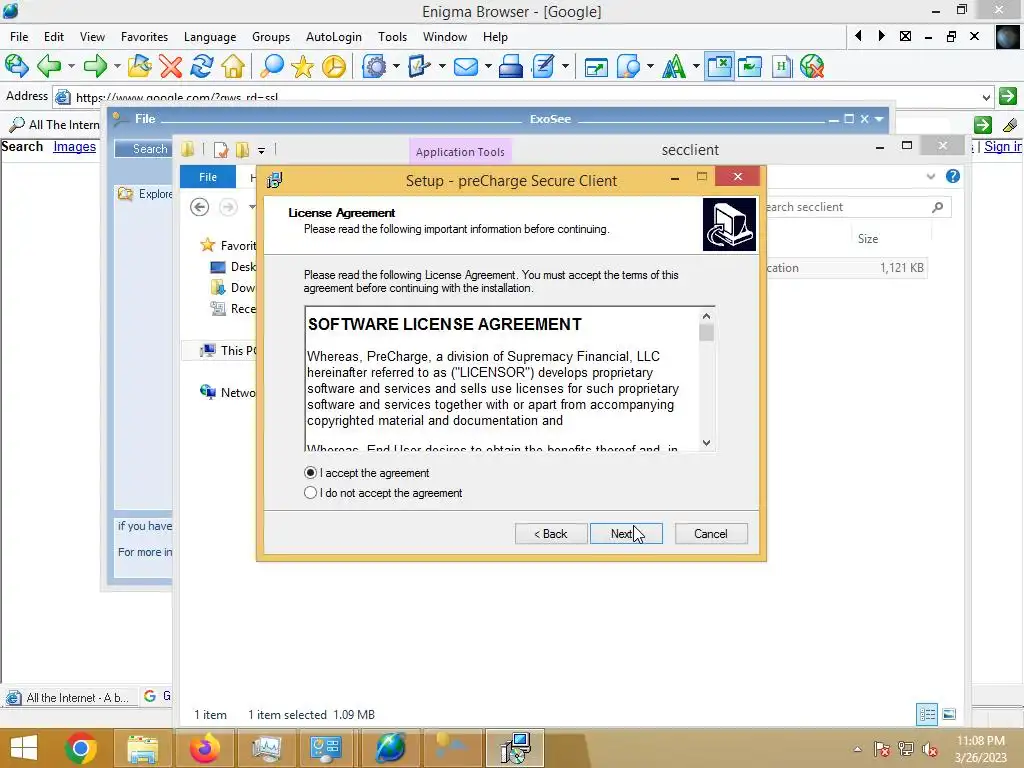Open Google Chrome from the taskbar
This screenshot has width=1024, height=768.
pyautogui.click(x=81, y=748)
